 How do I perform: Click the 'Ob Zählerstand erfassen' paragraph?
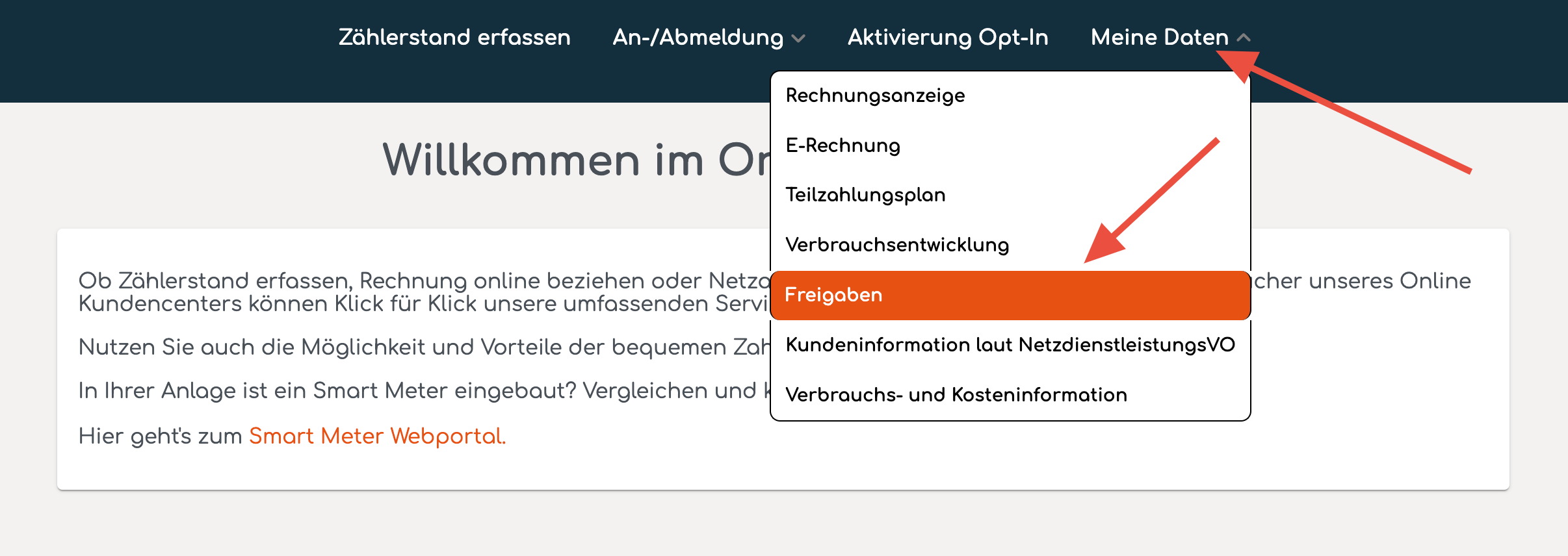click(424, 292)
